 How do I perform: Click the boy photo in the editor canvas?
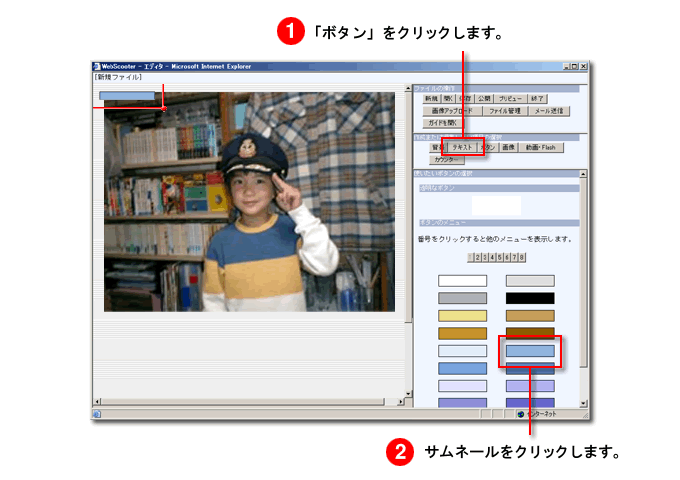click(249, 202)
